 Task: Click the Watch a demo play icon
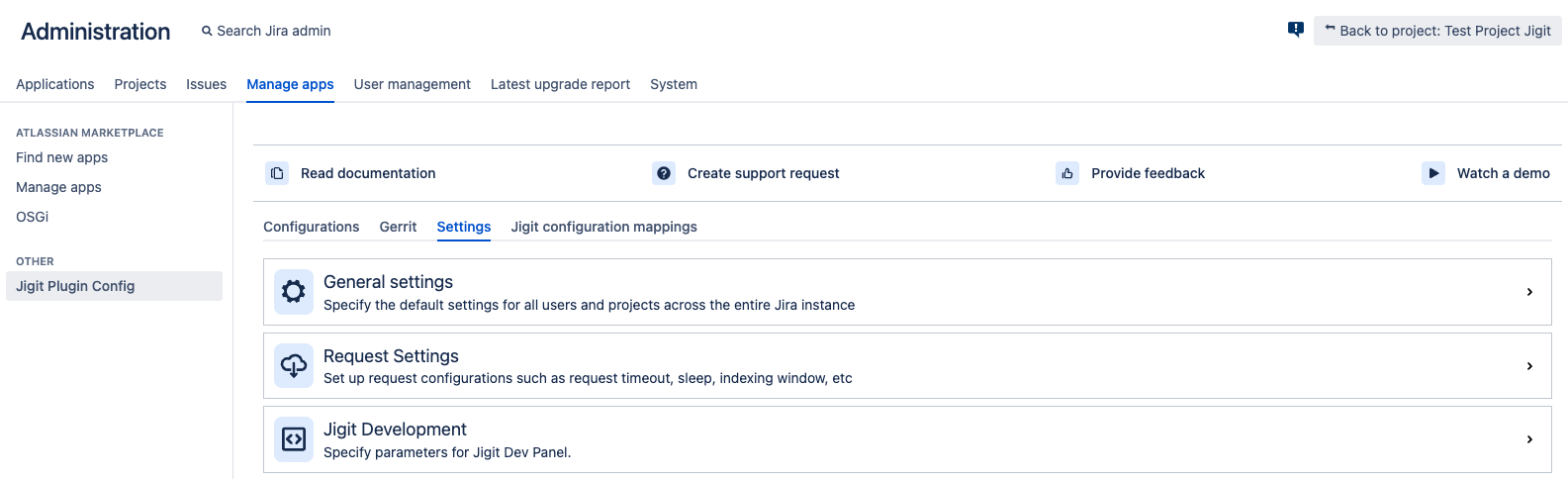pos(1433,173)
